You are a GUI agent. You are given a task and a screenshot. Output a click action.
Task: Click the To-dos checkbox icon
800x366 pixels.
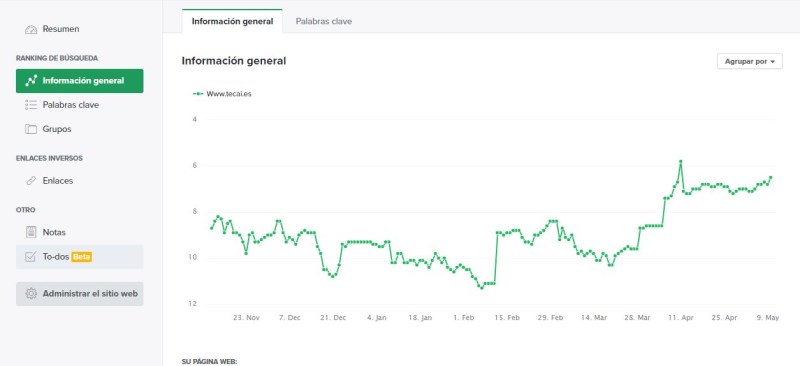31,257
